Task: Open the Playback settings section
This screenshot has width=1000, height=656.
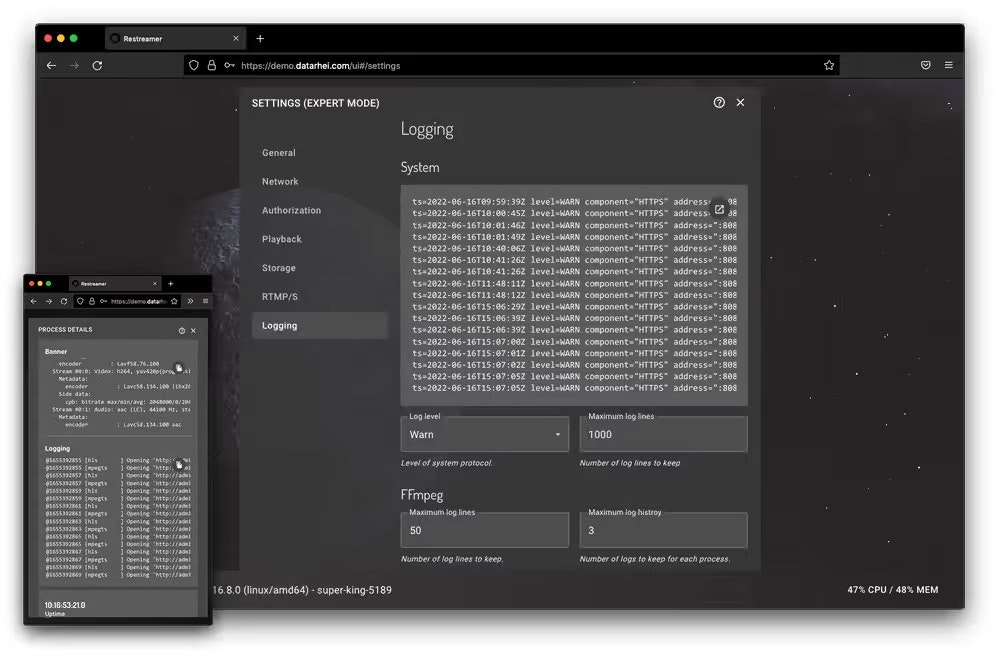Action: click(282, 239)
